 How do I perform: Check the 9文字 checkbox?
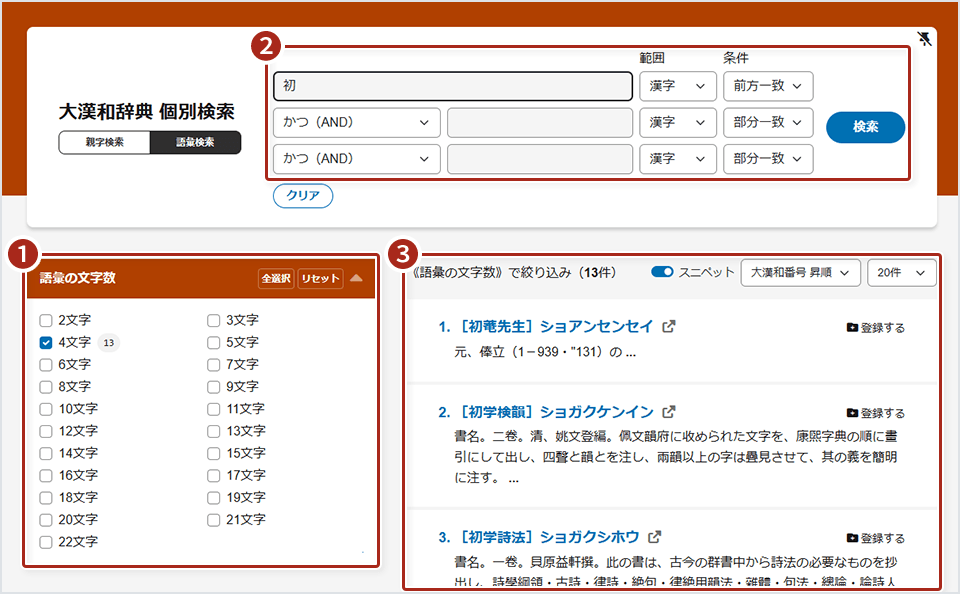pos(213,387)
